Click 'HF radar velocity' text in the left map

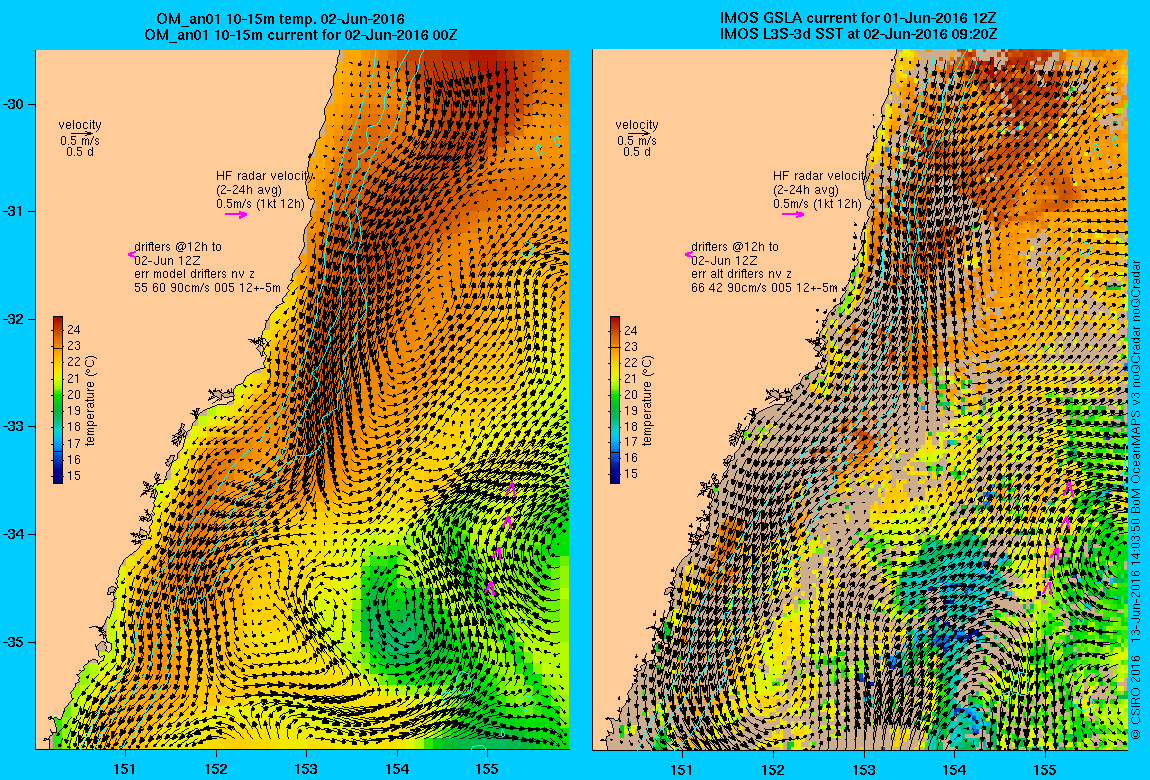pos(265,176)
